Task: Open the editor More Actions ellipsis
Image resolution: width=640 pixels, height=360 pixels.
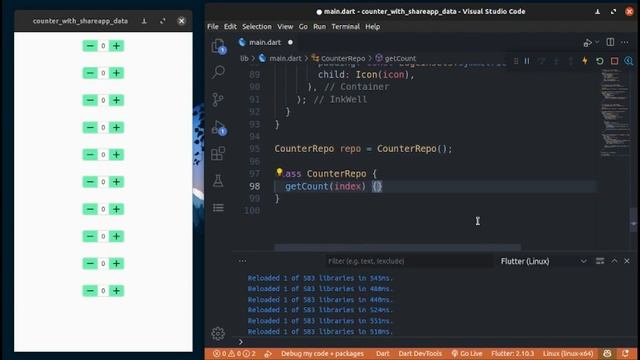Action: (625, 42)
